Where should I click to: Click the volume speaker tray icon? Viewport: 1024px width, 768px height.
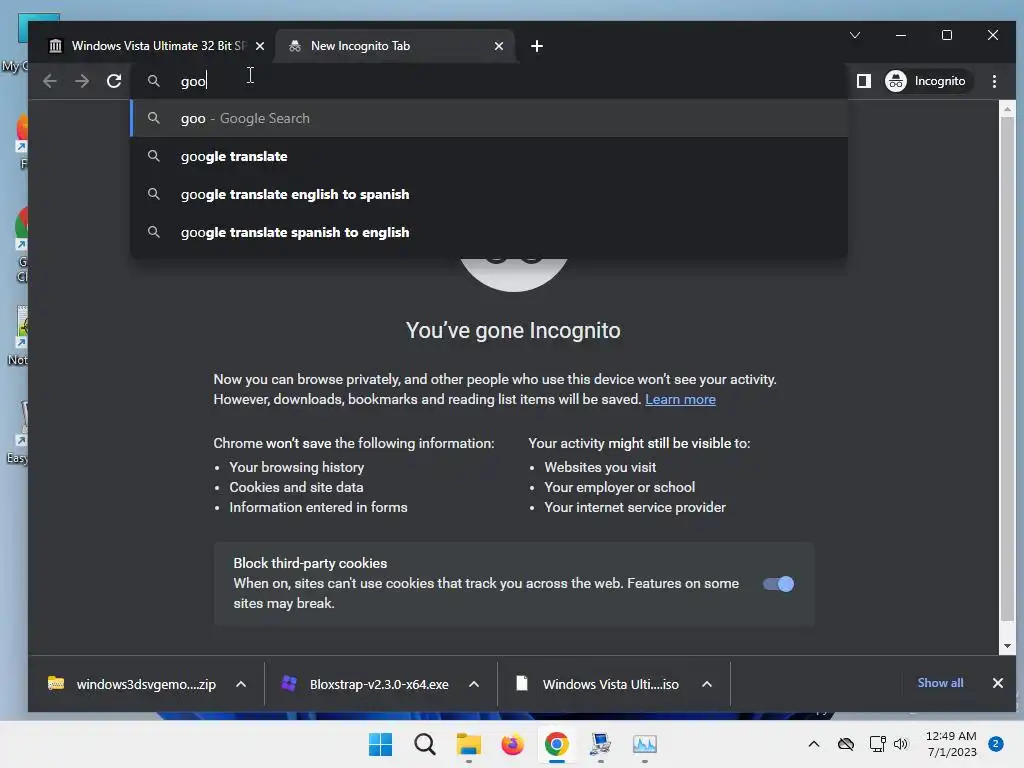click(x=901, y=744)
